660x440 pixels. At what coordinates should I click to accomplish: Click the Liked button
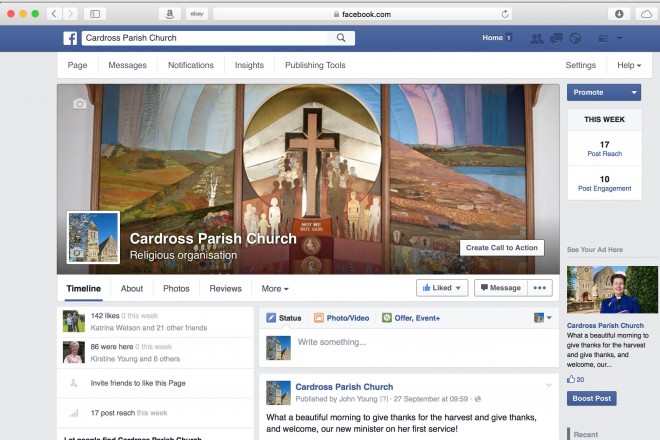[x=442, y=288]
